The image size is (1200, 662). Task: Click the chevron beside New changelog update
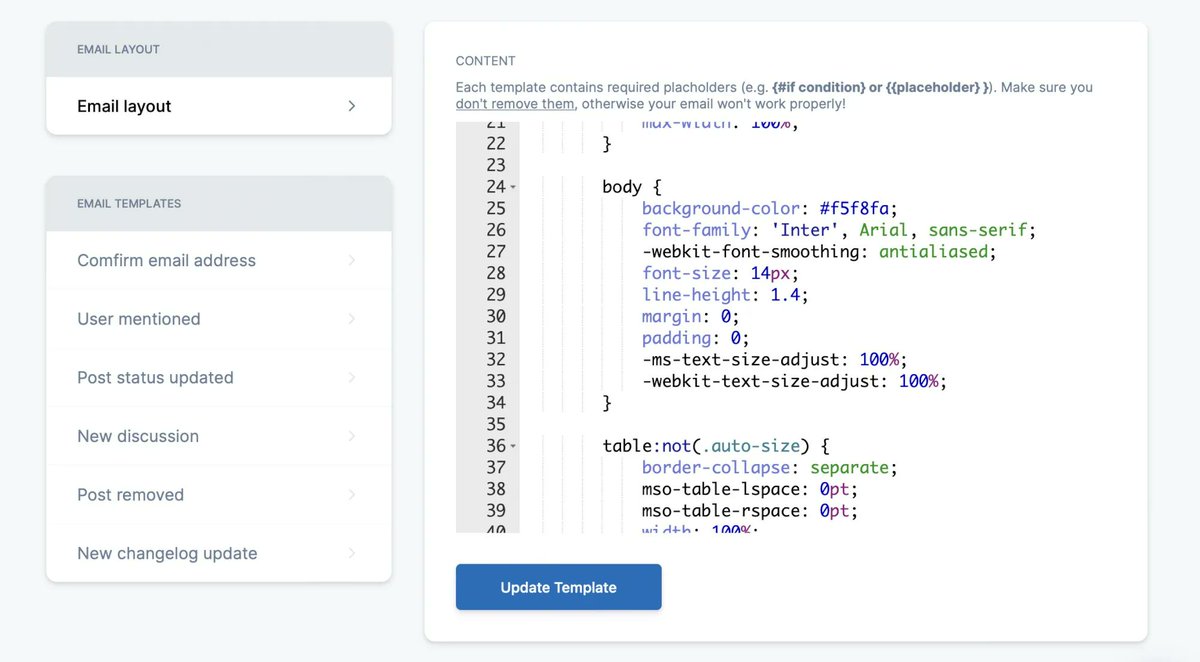coord(352,553)
